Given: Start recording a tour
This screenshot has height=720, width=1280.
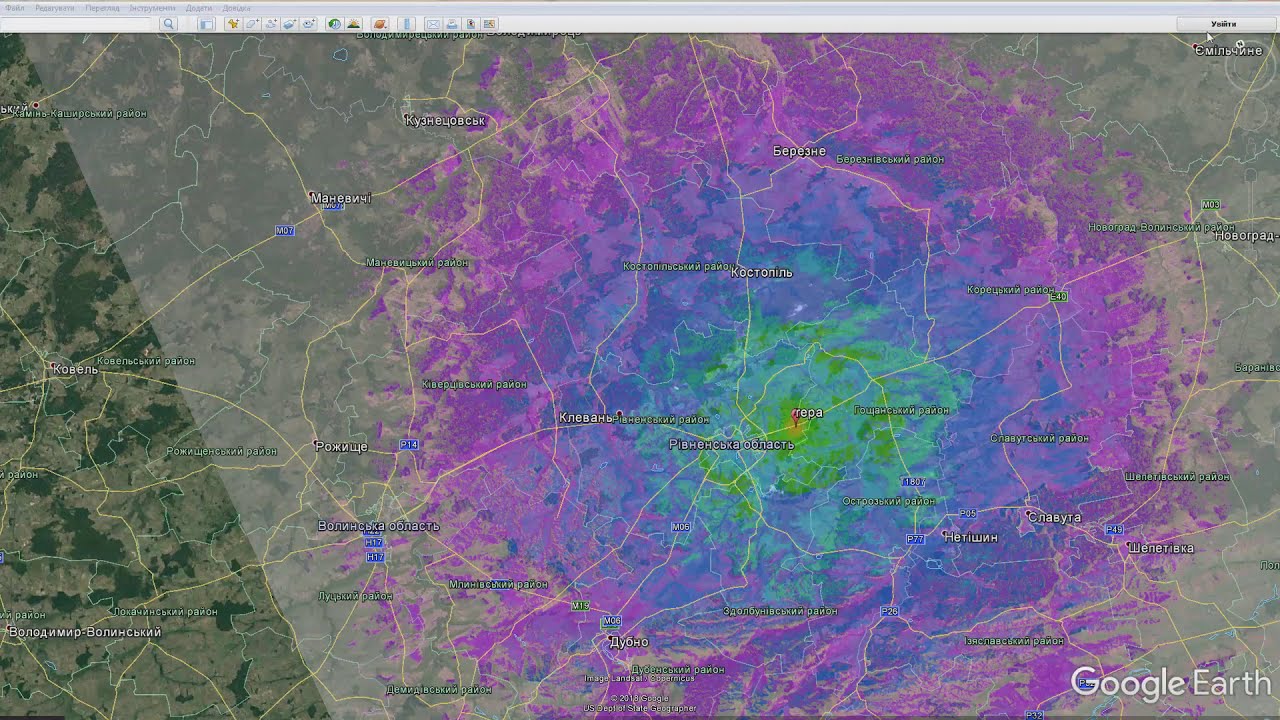Looking at the screenshot, I should coord(309,24).
